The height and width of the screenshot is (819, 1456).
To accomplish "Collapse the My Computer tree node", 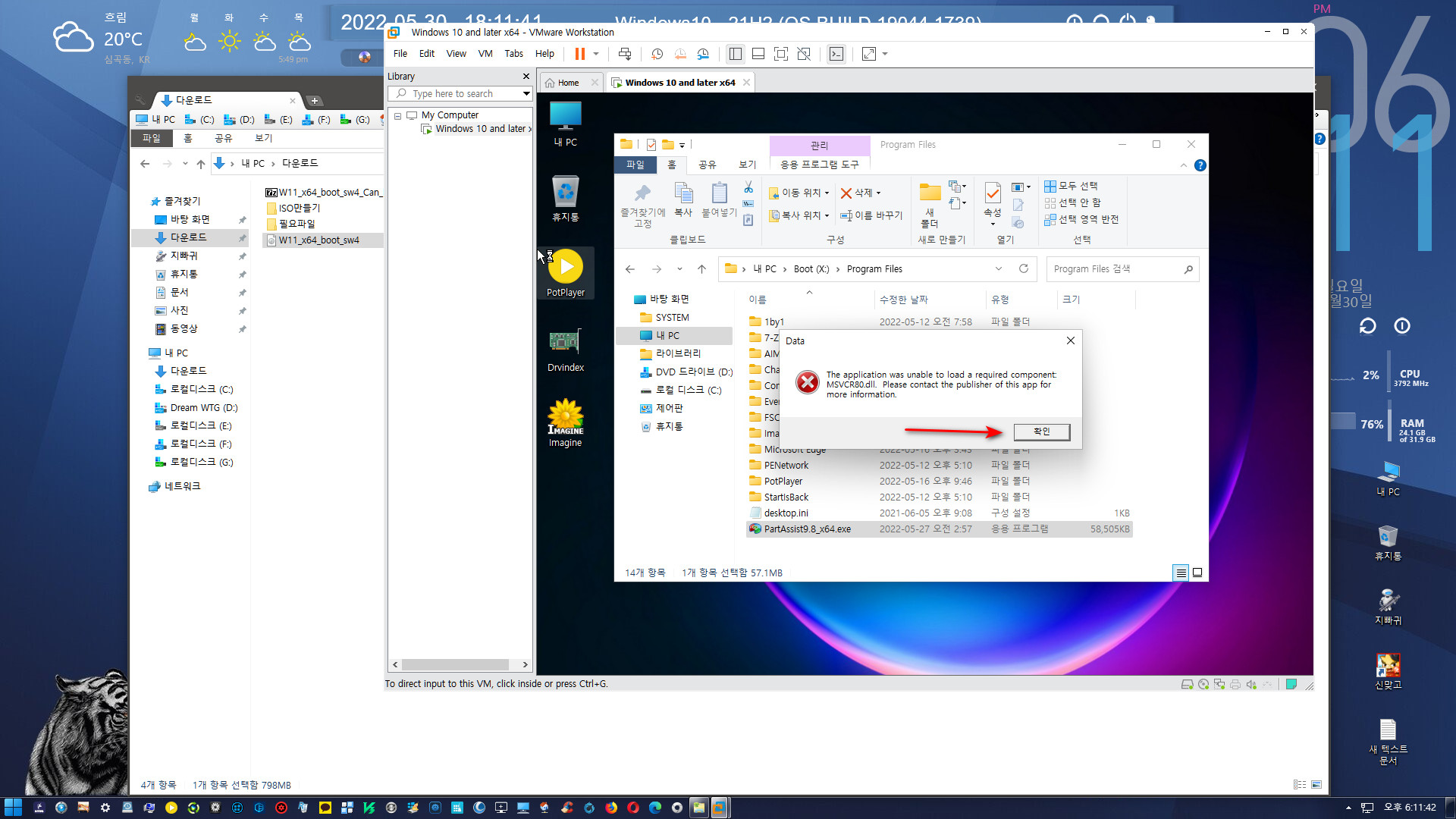I will click(x=397, y=115).
